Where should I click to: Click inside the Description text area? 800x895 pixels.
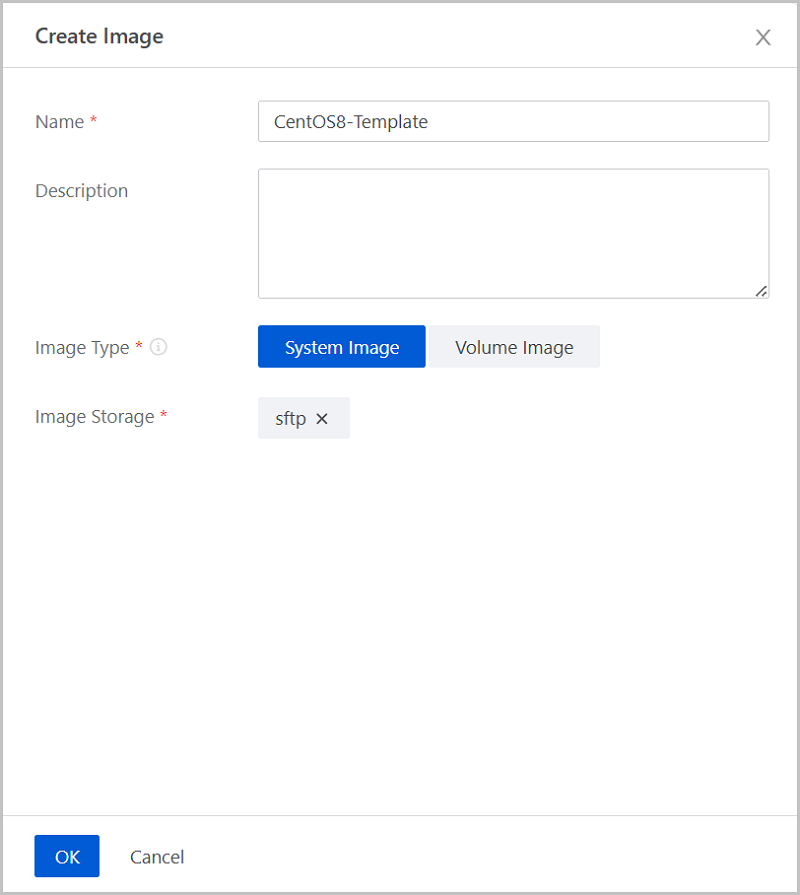coord(513,232)
